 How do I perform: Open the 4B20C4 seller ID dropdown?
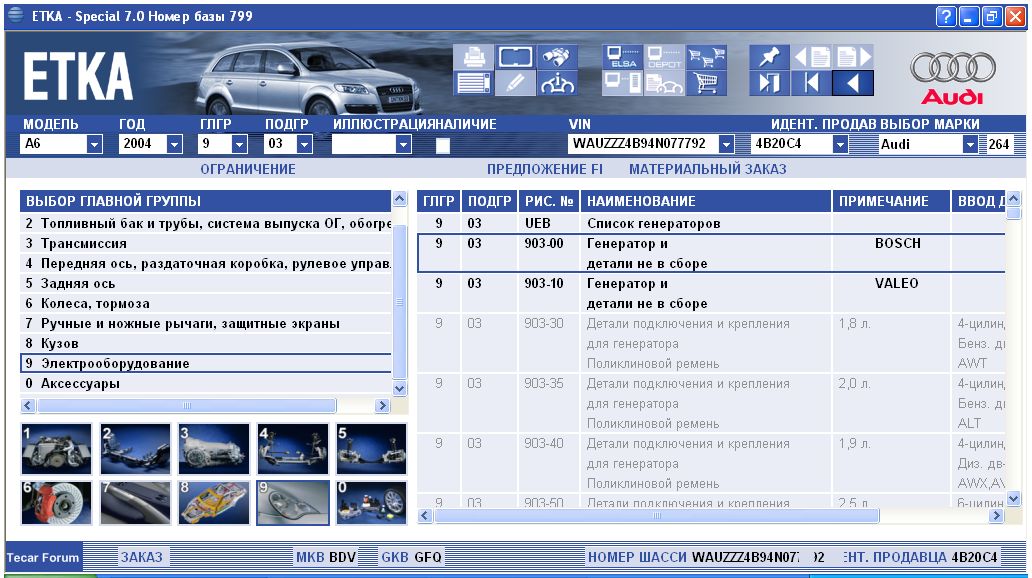pyautogui.click(x=840, y=144)
